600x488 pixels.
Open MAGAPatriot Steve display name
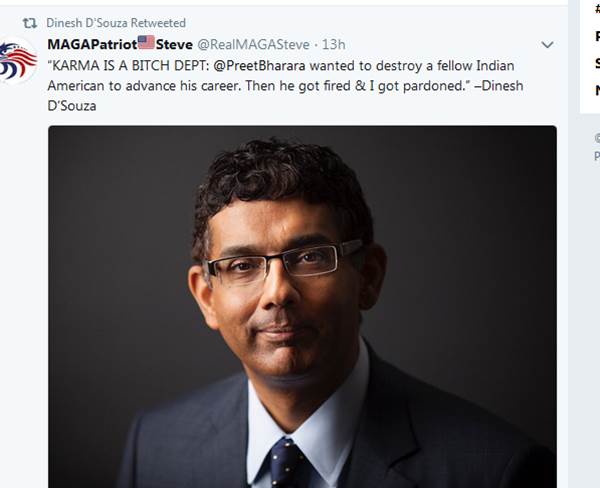(x=120, y=44)
